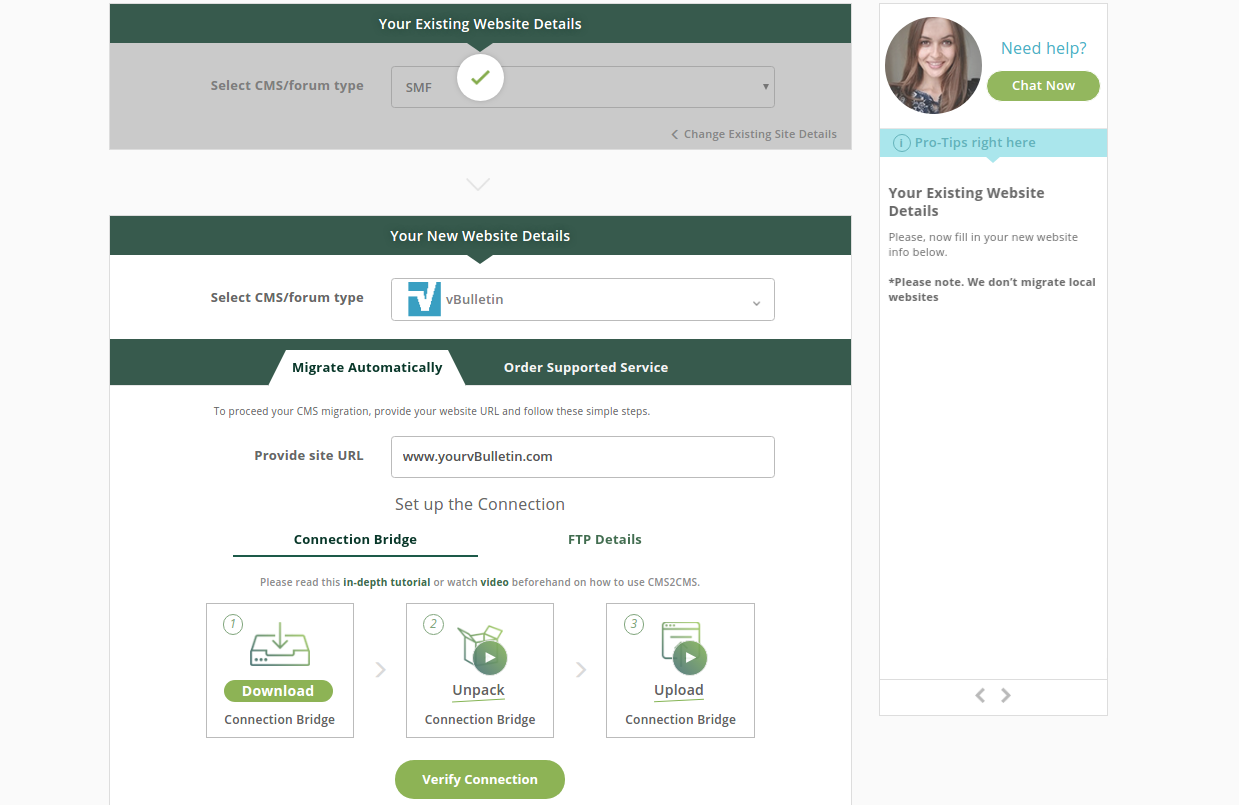Click the support agent photo
This screenshot has height=805, width=1239.
click(933, 65)
